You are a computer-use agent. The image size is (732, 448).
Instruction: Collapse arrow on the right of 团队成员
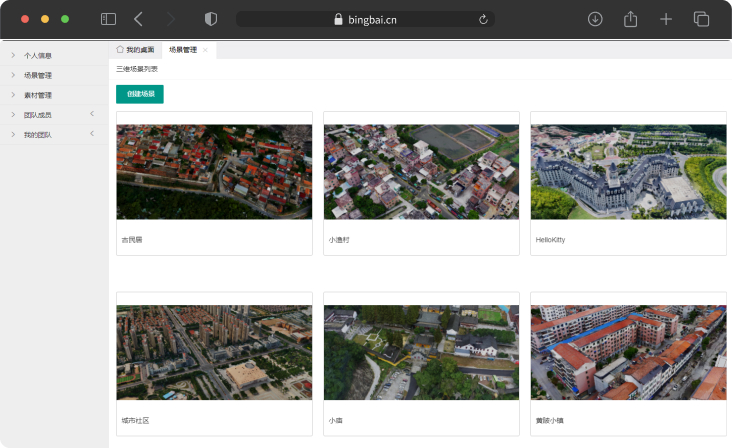tap(92, 114)
